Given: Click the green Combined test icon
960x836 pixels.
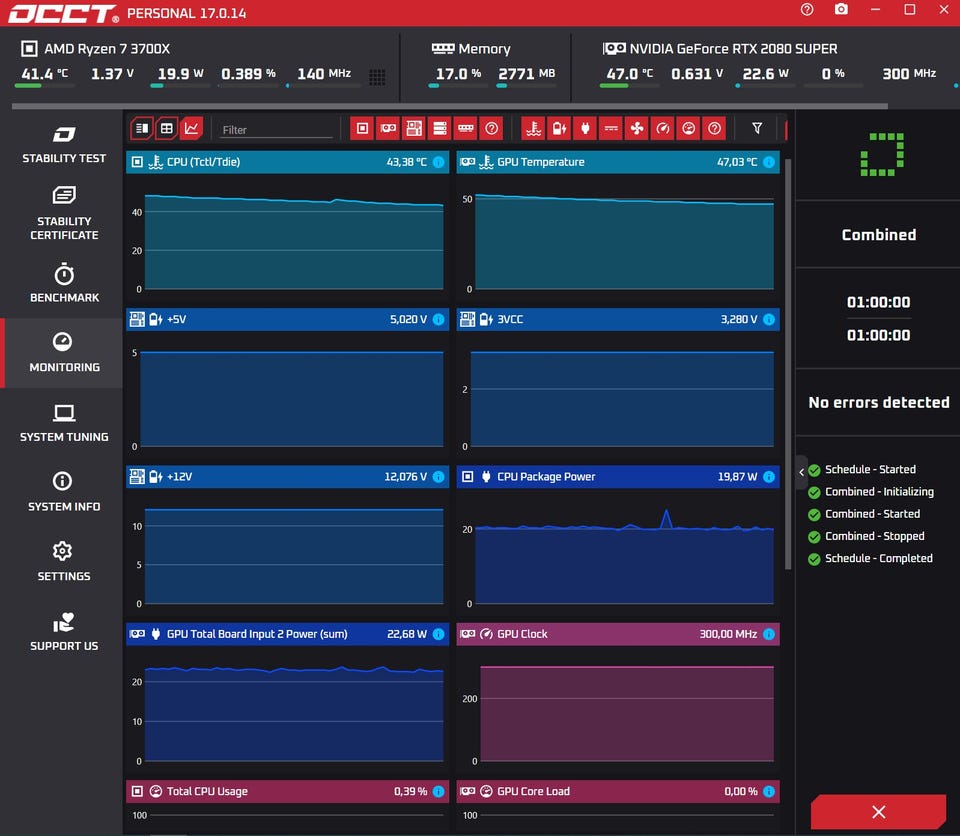Looking at the screenshot, I should (882, 154).
